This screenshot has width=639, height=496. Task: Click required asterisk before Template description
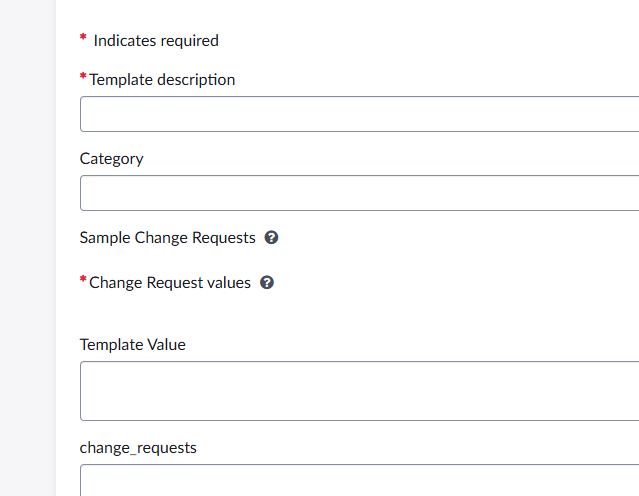83,77
